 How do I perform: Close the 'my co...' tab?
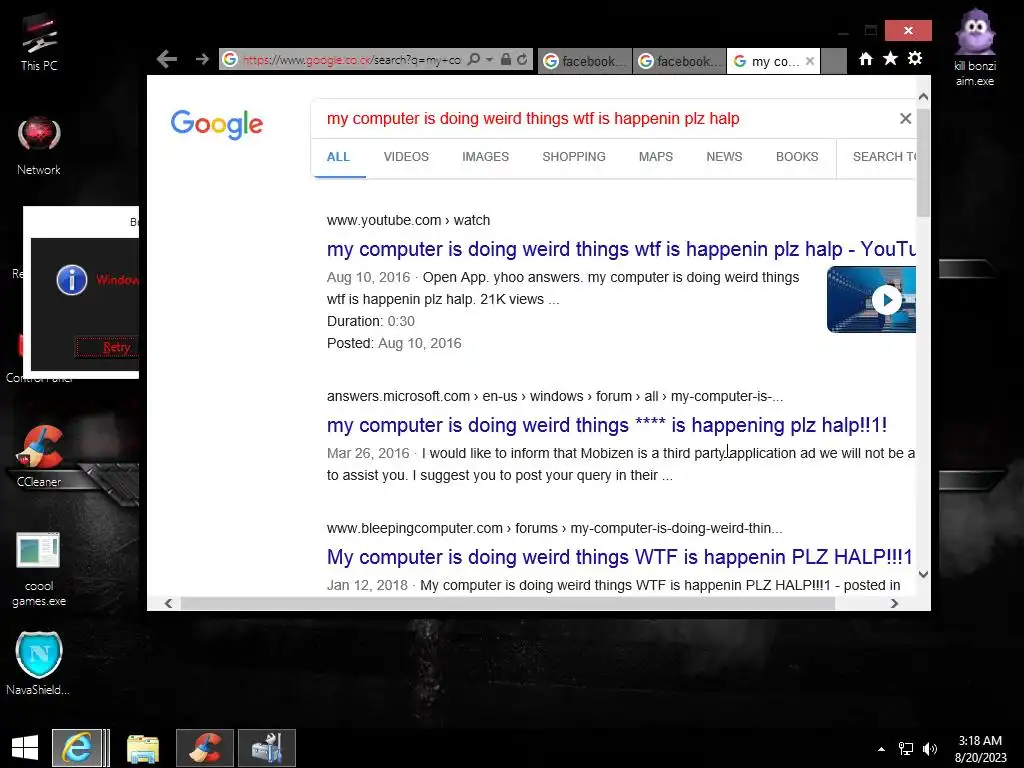click(x=810, y=61)
